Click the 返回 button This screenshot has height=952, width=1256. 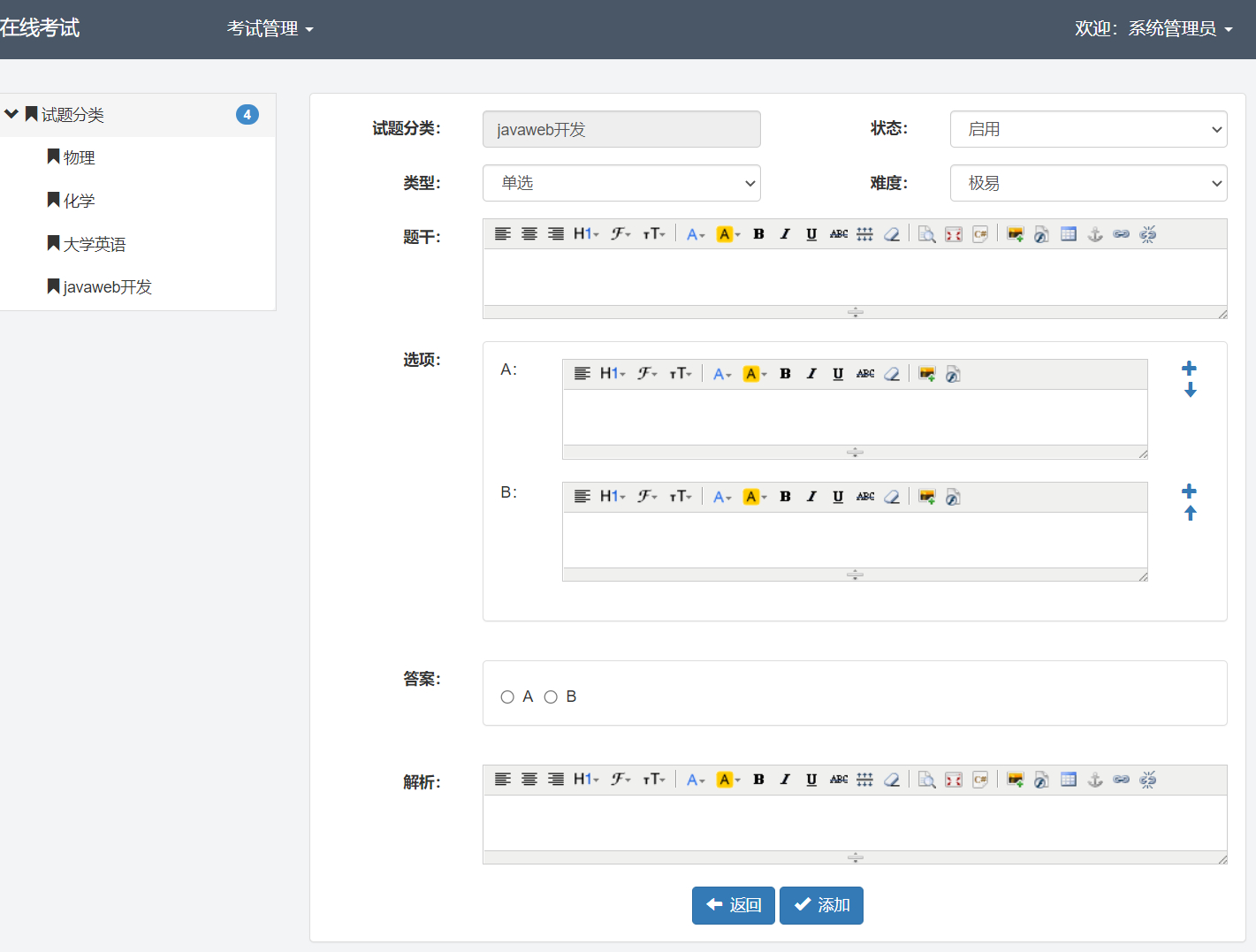(733, 905)
